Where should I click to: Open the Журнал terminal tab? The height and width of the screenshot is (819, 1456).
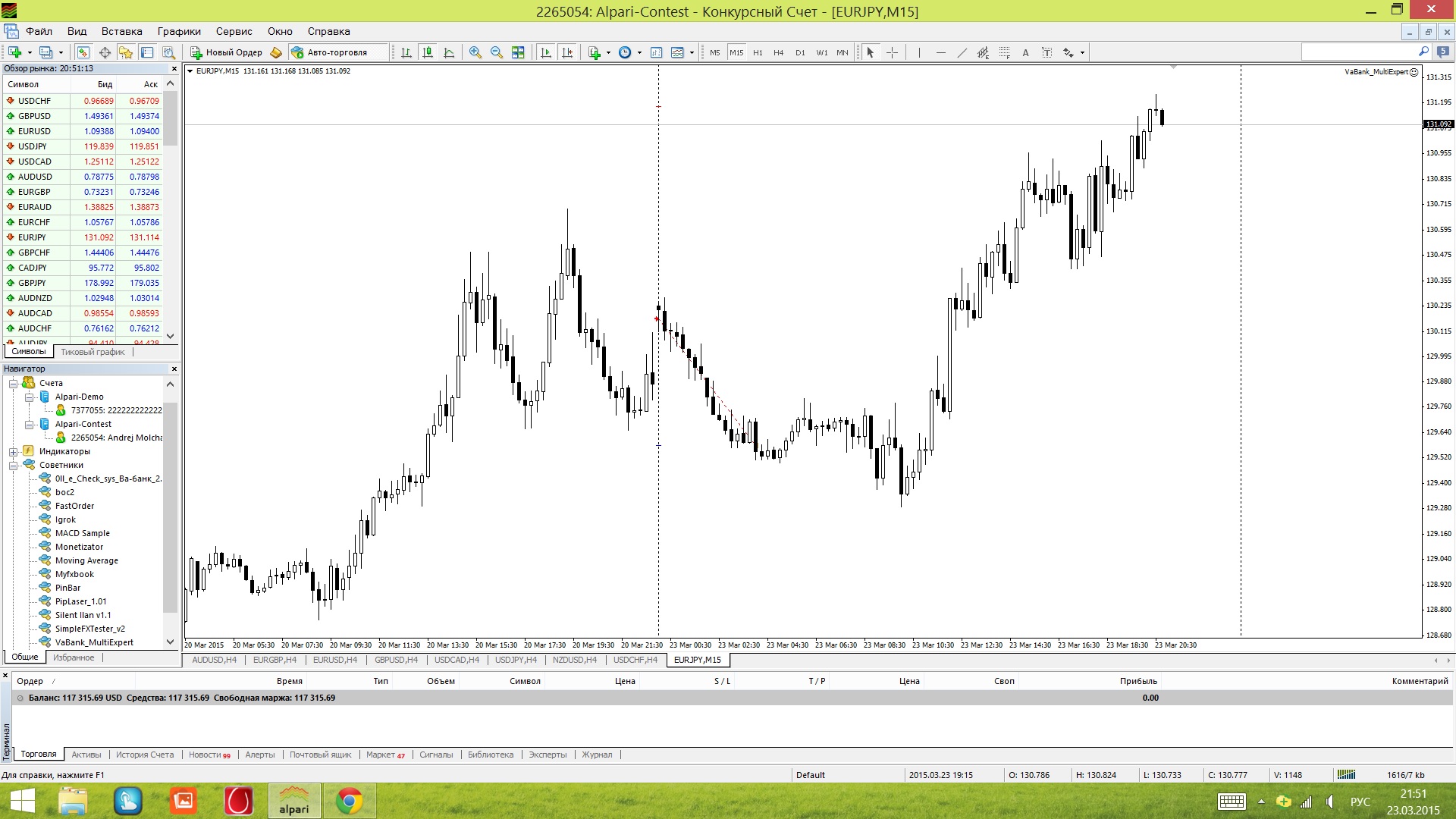click(597, 755)
